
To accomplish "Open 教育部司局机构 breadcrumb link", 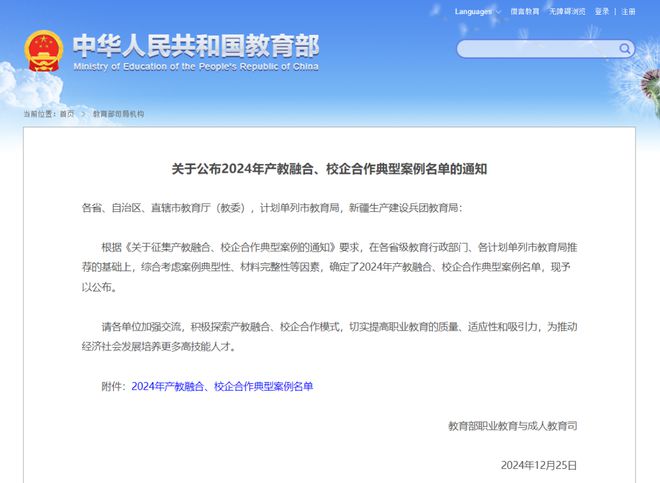I will [x=118, y=114].
